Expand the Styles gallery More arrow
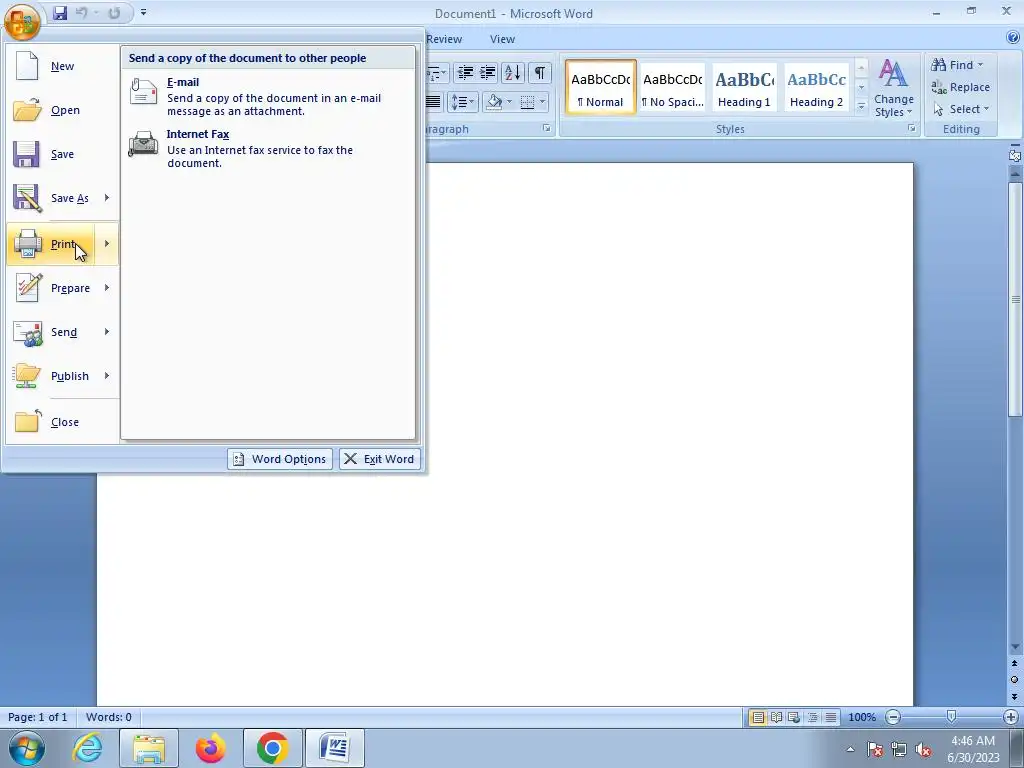 click(x=861, y=106)
